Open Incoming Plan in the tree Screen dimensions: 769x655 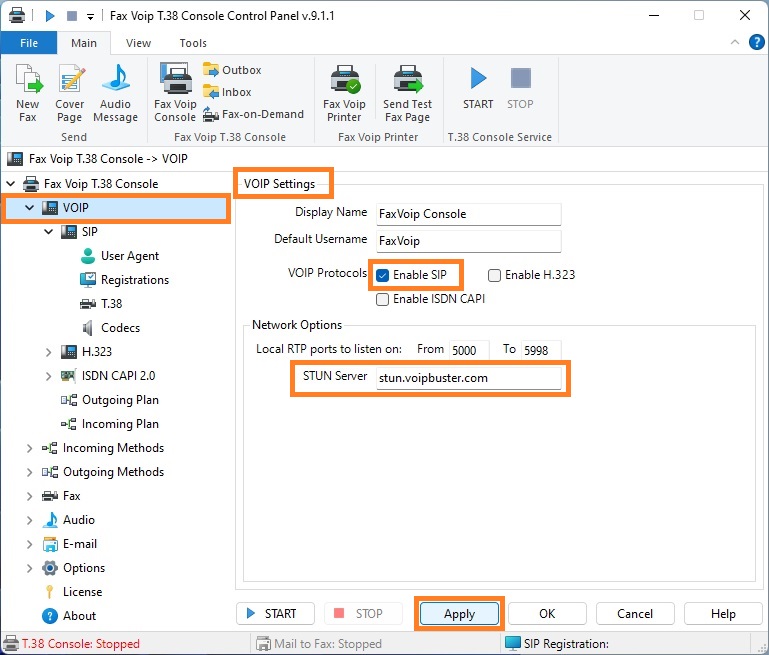(x=110, y=424)
